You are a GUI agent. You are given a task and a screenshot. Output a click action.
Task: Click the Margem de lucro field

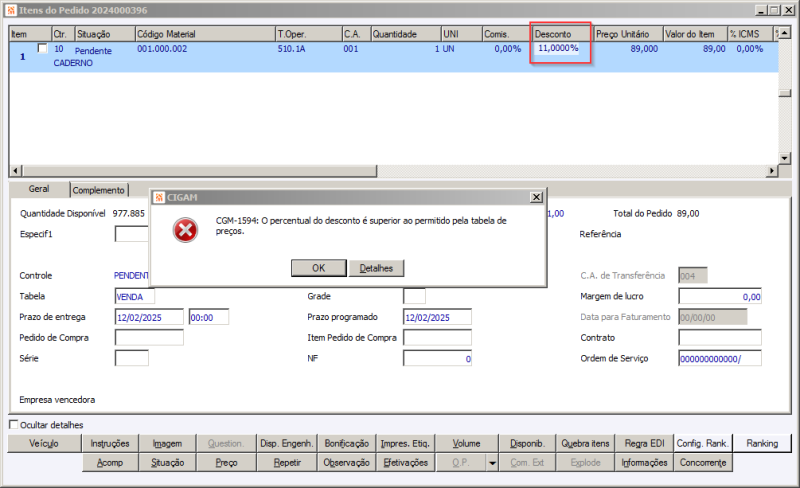(720, 296)
